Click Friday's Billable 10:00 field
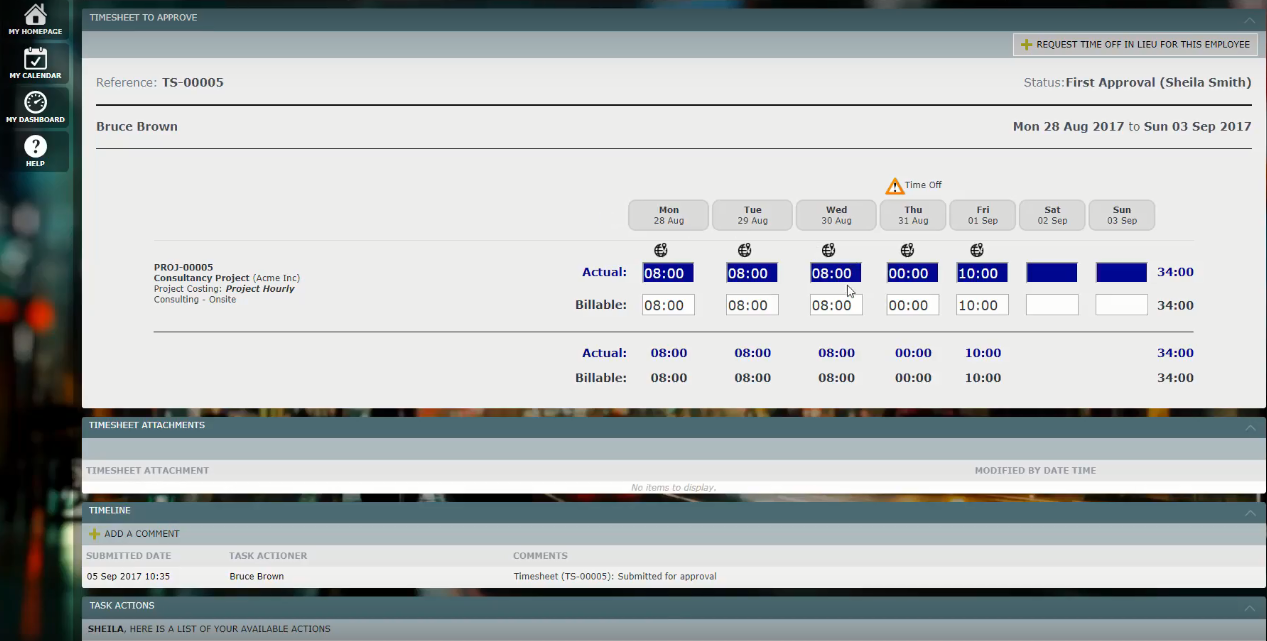Screen dimensions: 1267x641 tap(982, 305)
